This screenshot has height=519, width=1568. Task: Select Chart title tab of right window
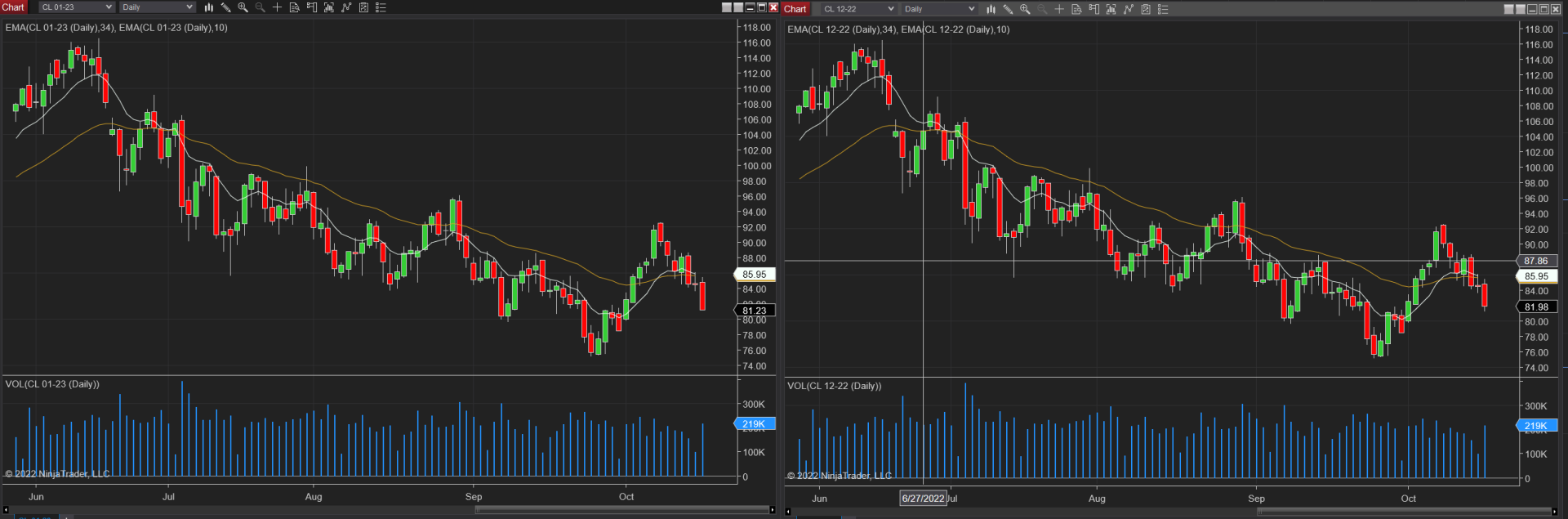(x=795, y=9)
